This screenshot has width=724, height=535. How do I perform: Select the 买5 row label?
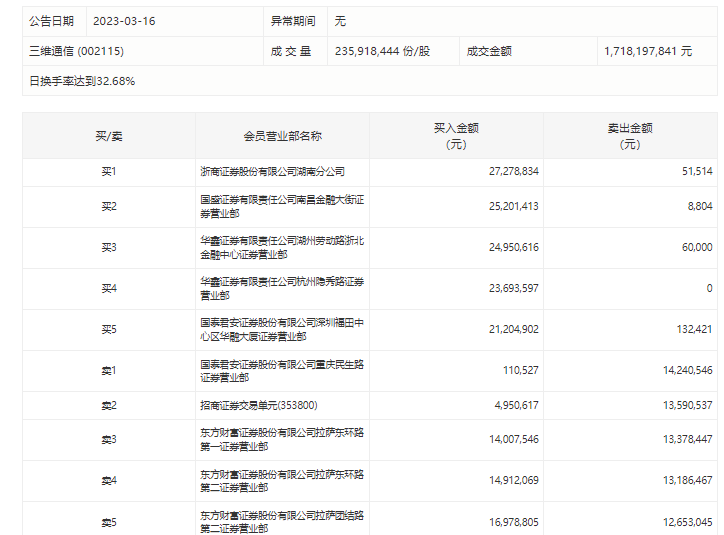click(x=109, y=330)
